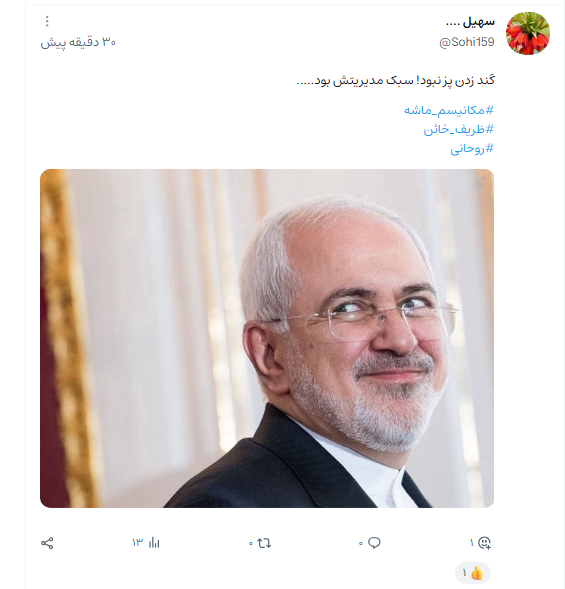
Task: Select the post text گند زدن پز نبود
Action: tap(455, 81)
